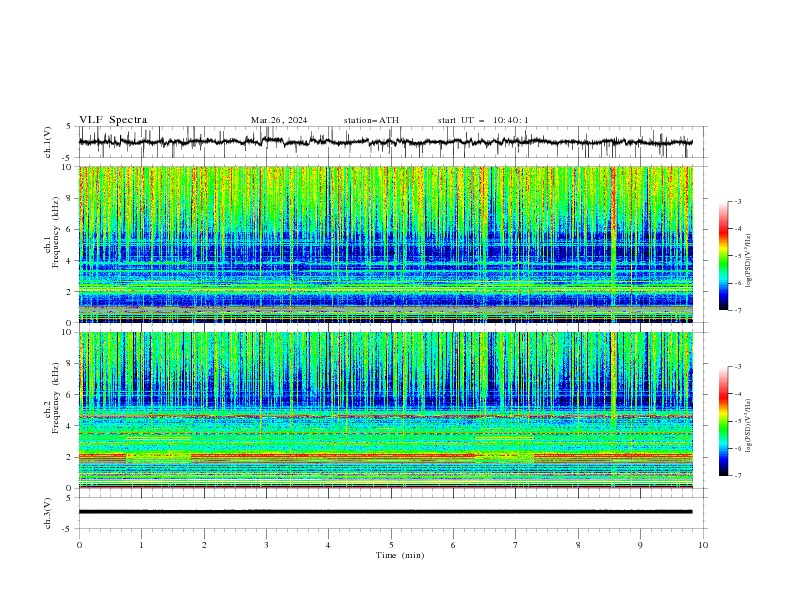Click the upper color bar "-5" tick label

pos(737,256)
